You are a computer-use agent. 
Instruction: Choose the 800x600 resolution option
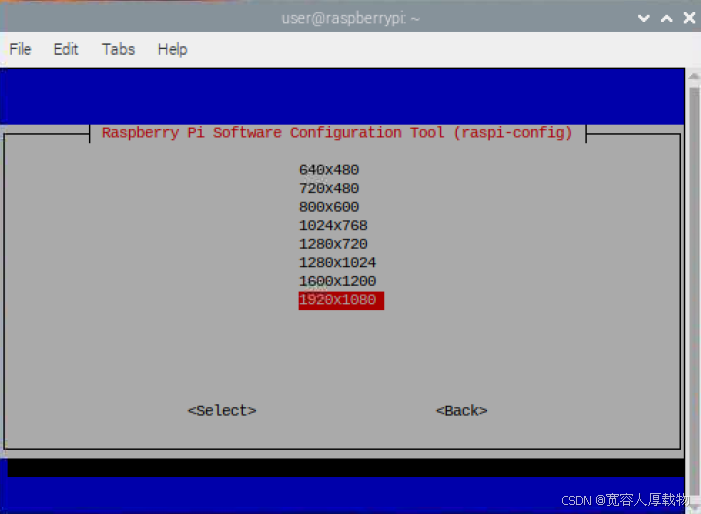pyautogui.click(x=329, y=207)
